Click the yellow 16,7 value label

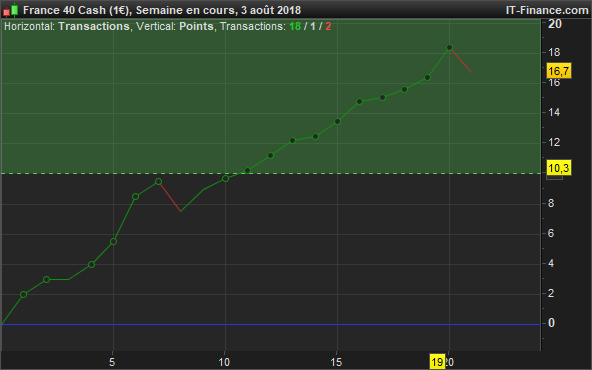[559, 71]
